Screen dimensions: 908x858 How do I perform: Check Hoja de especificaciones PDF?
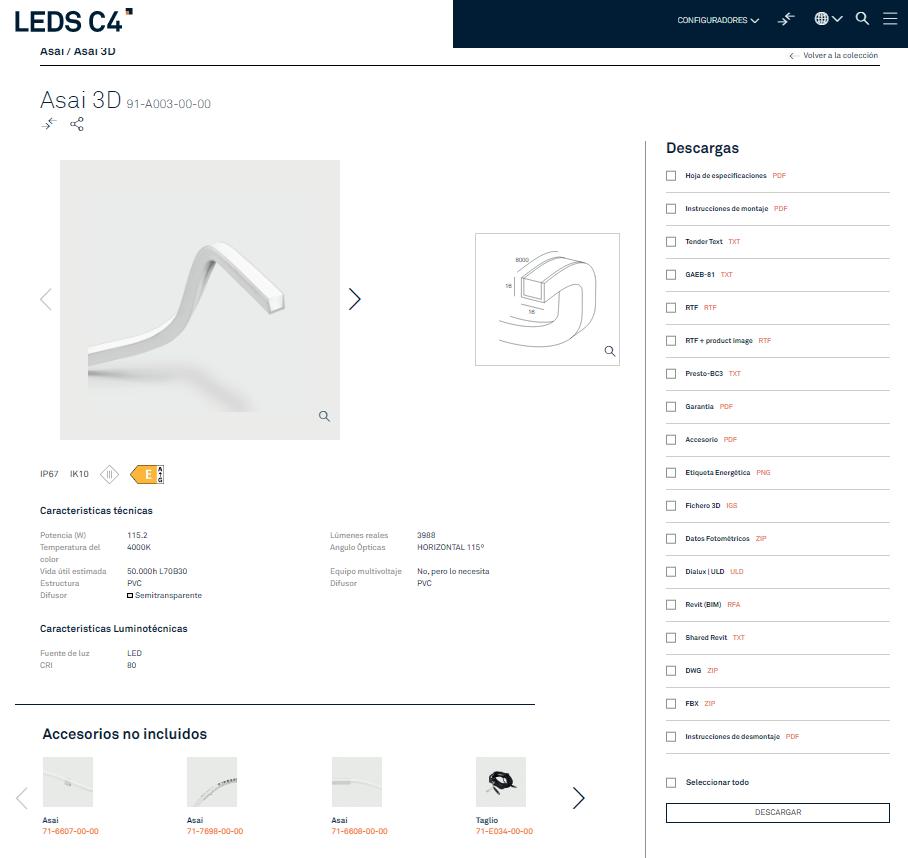click(x=671, y=175)
